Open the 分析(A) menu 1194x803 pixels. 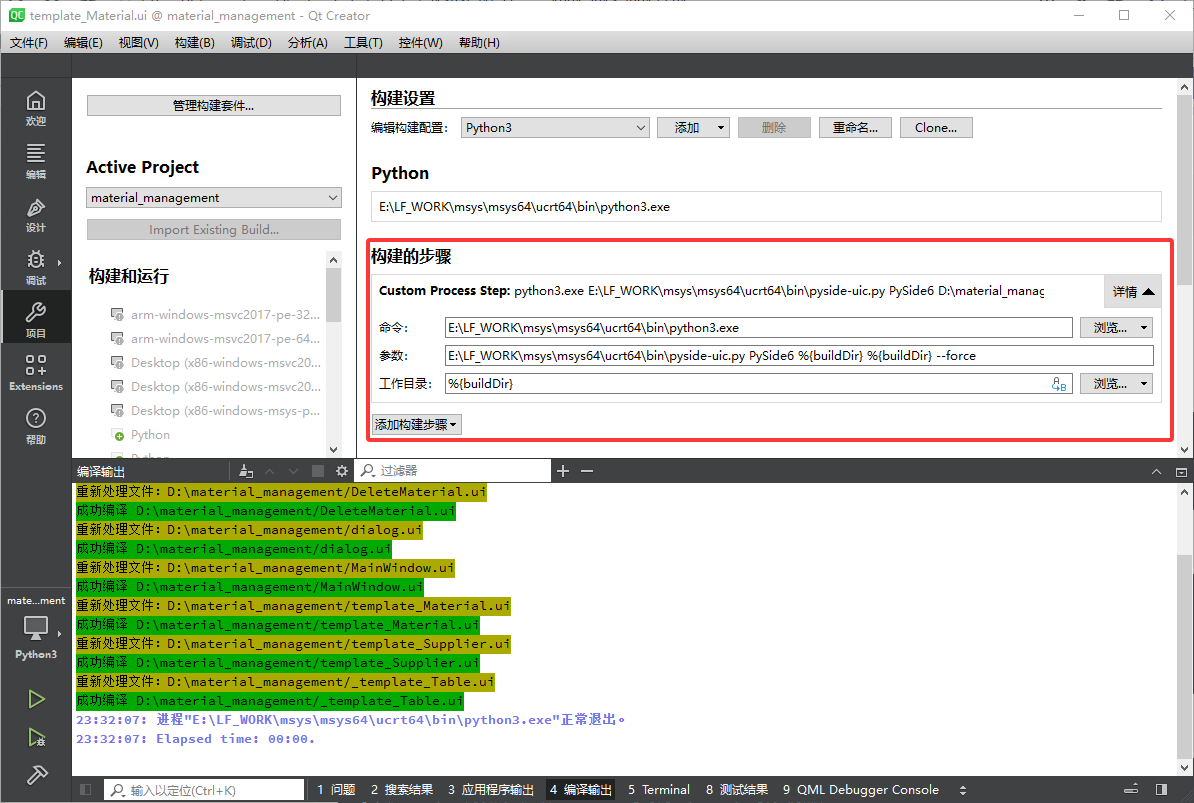tap(308, 43)
